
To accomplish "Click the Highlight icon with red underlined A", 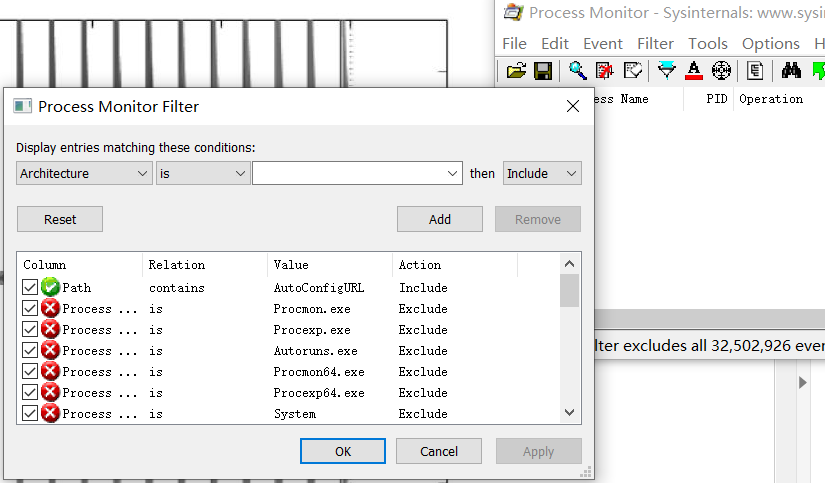I will [x=694, y=71].
